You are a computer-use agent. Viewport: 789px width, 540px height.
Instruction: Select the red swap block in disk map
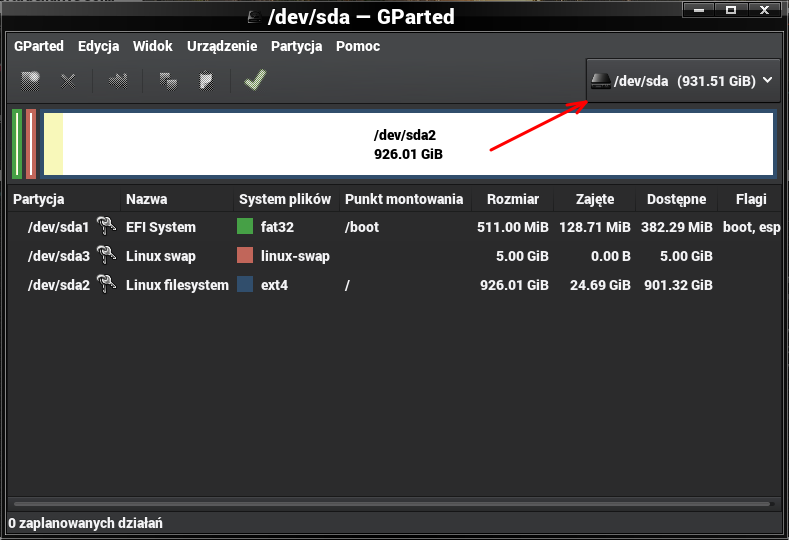click(x=31, y=144)
